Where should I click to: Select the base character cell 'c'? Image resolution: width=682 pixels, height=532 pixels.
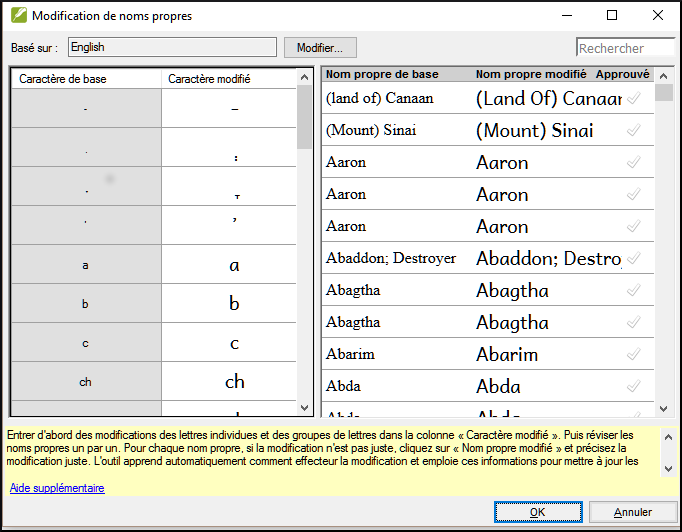point(86,342)
